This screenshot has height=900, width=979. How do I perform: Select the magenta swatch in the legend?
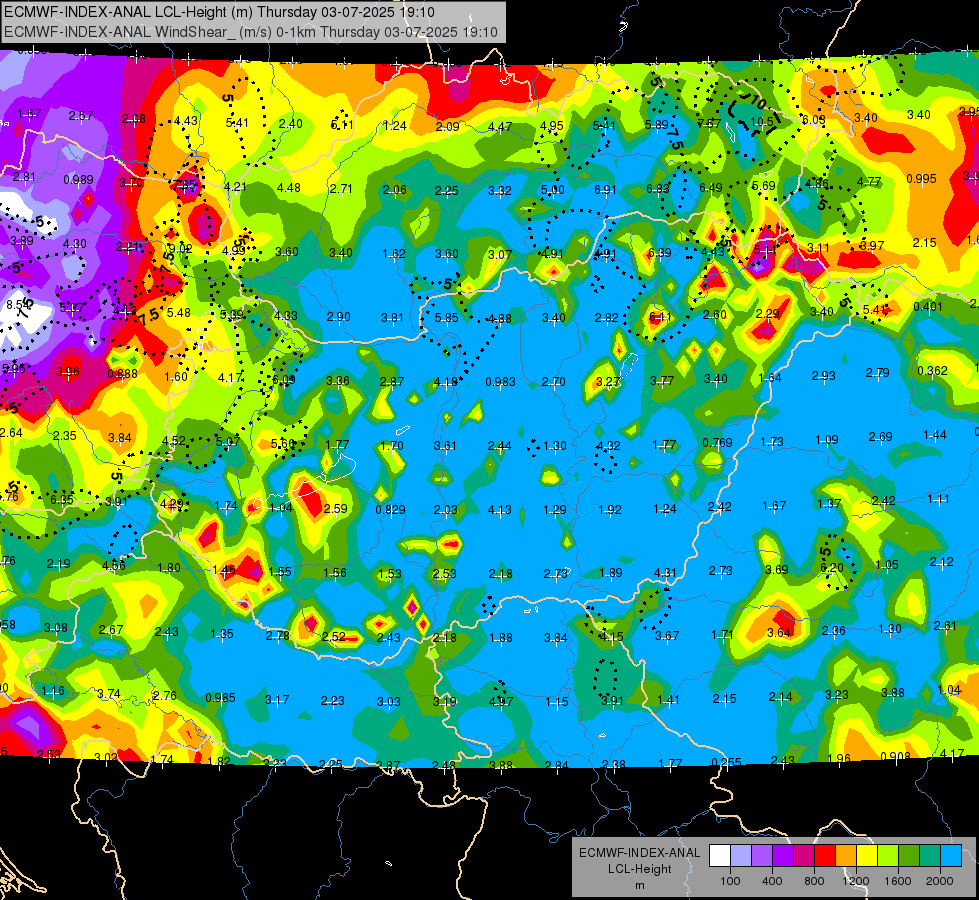[x=804, y=855]
